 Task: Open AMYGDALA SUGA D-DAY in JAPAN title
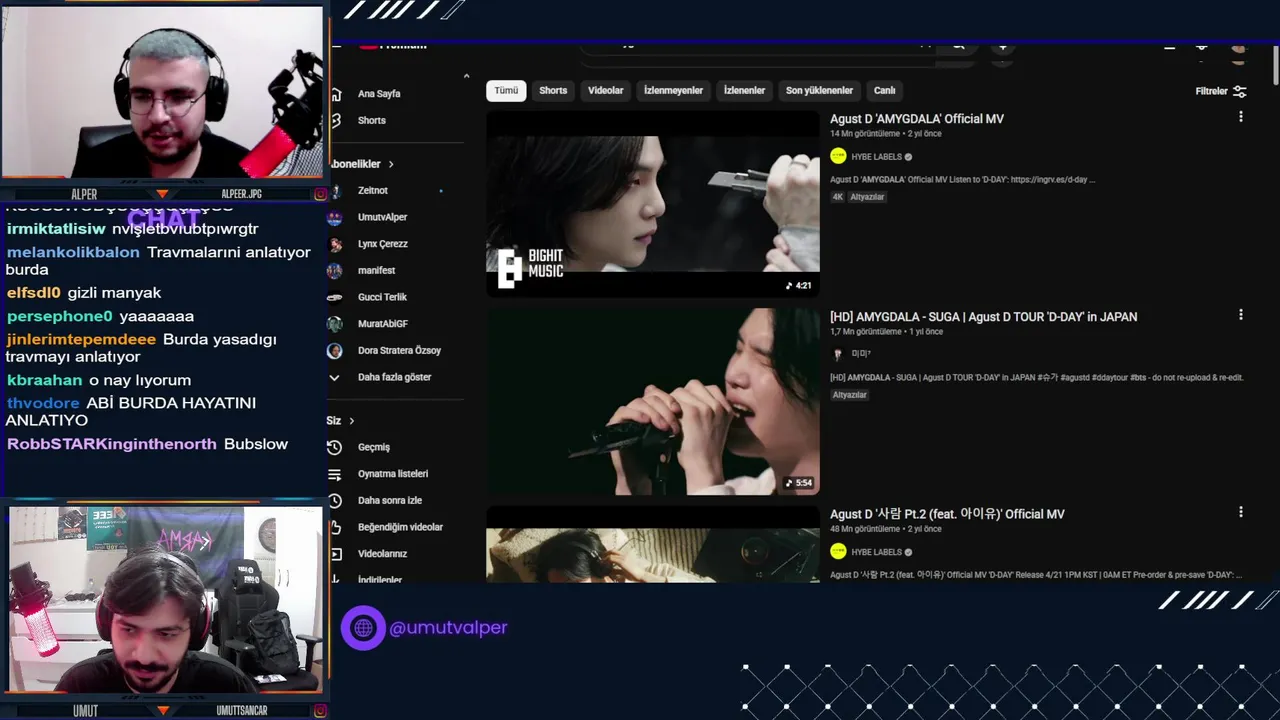pyautogui.click(x=983, y=317)
